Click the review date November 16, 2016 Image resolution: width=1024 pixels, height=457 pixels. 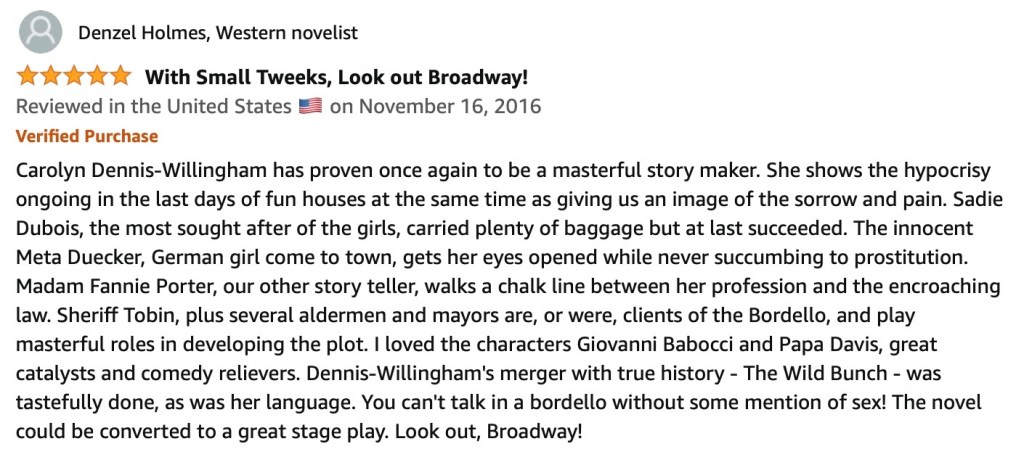[449, 106]
